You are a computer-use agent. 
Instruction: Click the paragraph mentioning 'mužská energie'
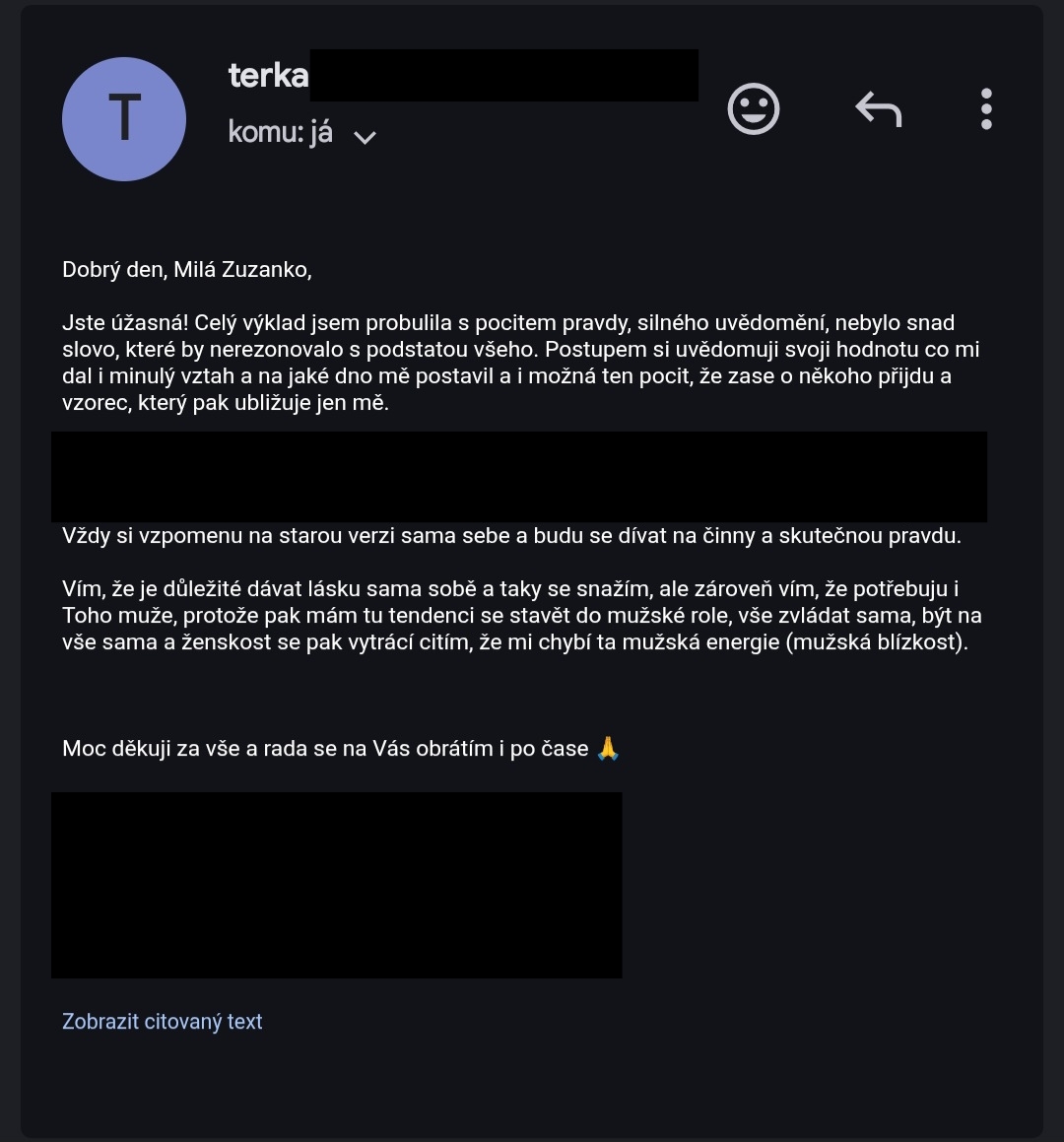[522, 616]
